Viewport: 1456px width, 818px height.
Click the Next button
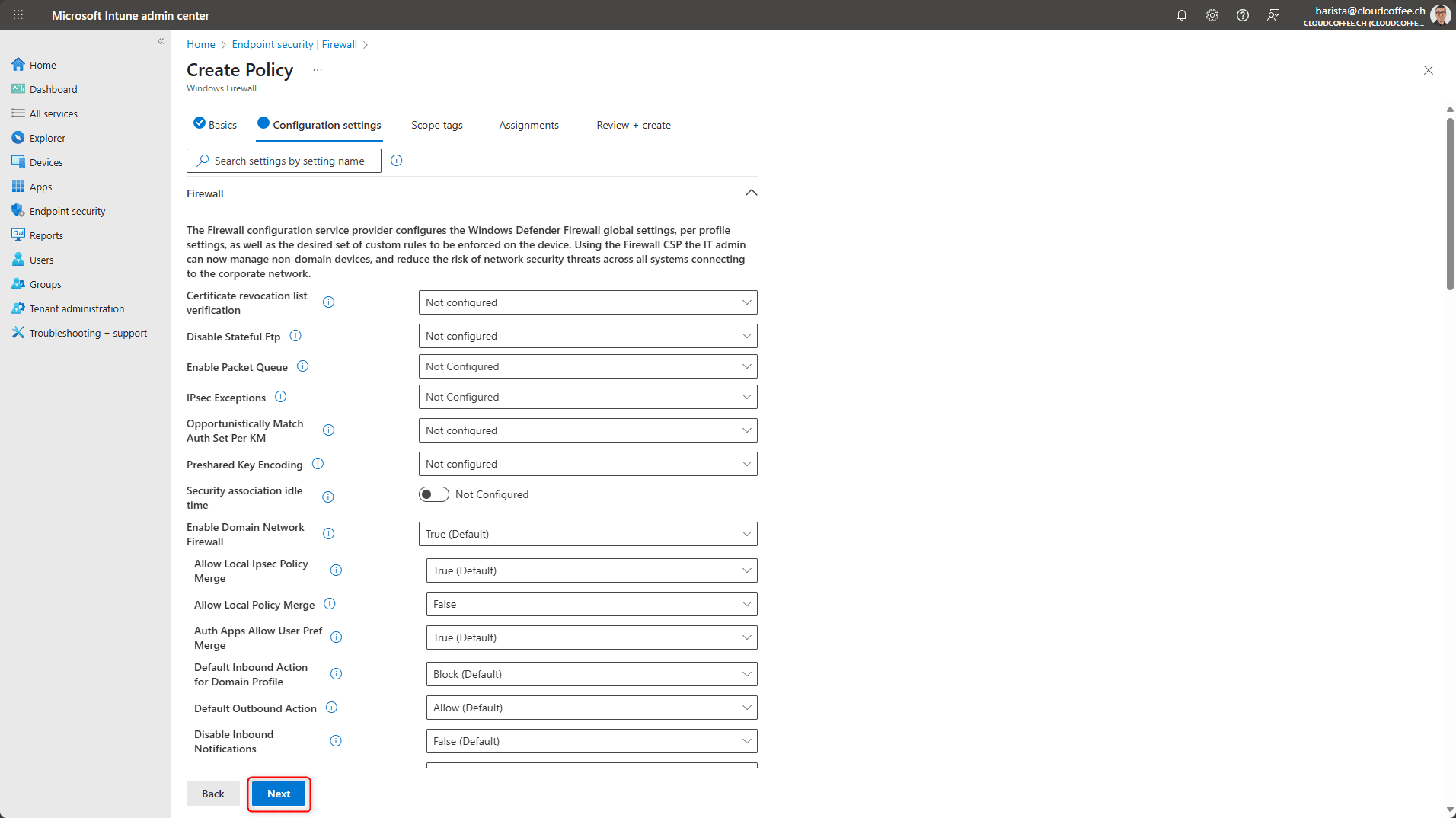point(279,794)
